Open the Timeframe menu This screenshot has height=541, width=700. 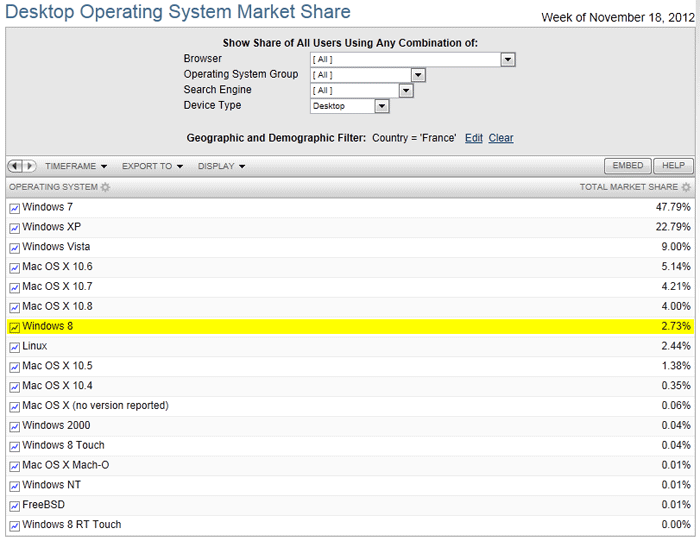coord(75,166)
